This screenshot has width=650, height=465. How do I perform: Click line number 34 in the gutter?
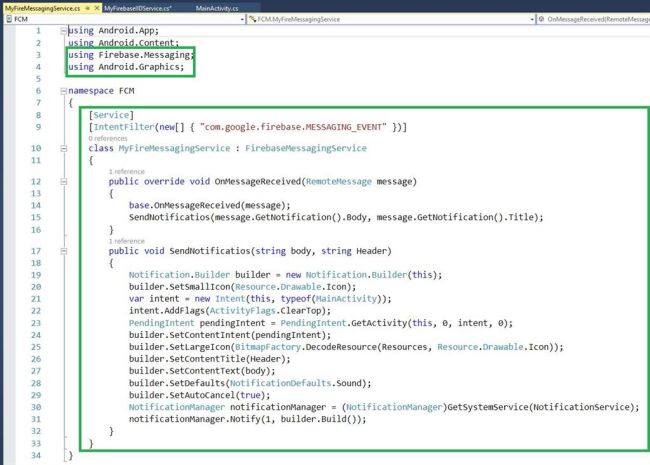[x=36, y=455]
